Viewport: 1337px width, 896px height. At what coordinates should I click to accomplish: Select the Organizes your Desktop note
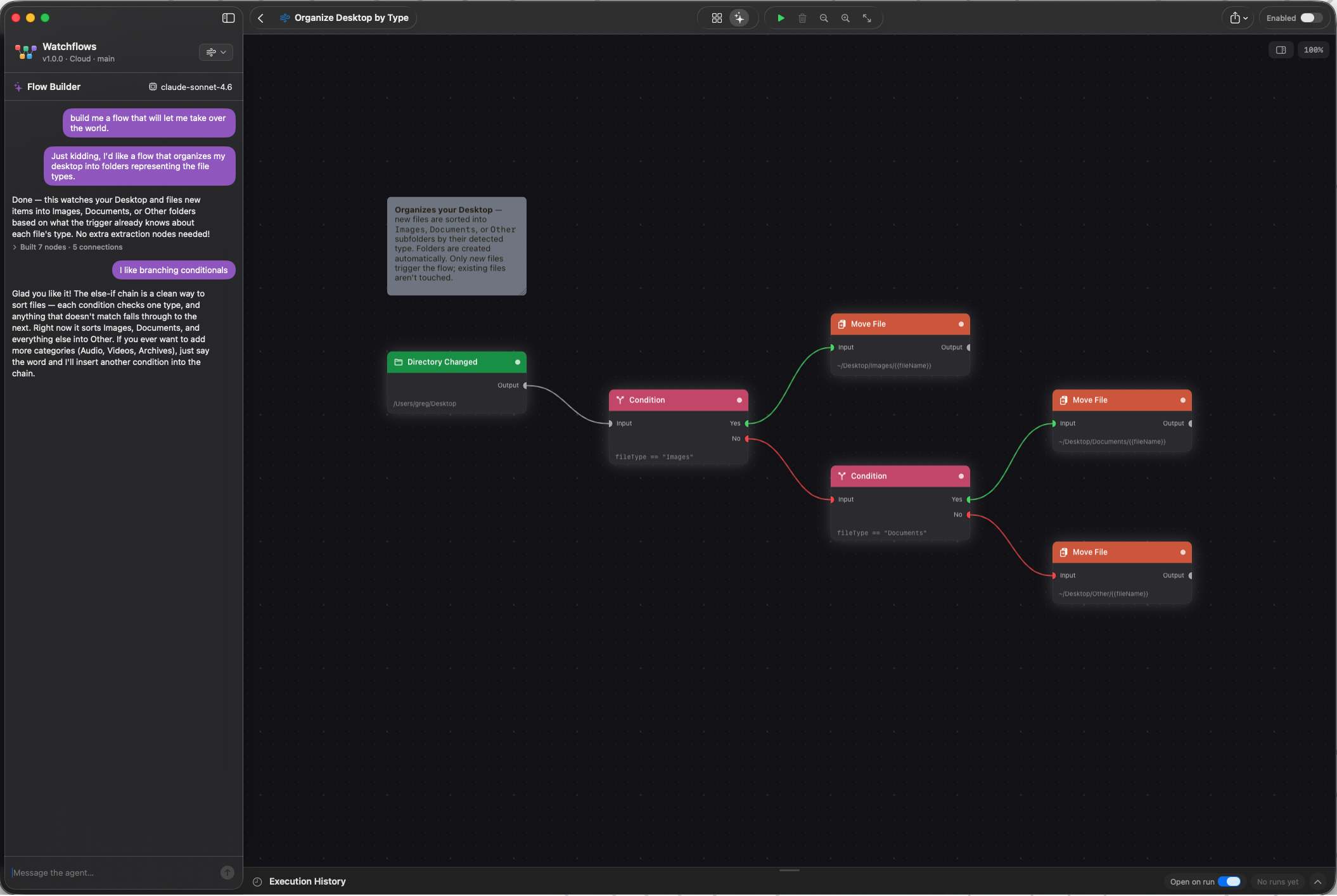pyautogui.click(x=456, y=246)
